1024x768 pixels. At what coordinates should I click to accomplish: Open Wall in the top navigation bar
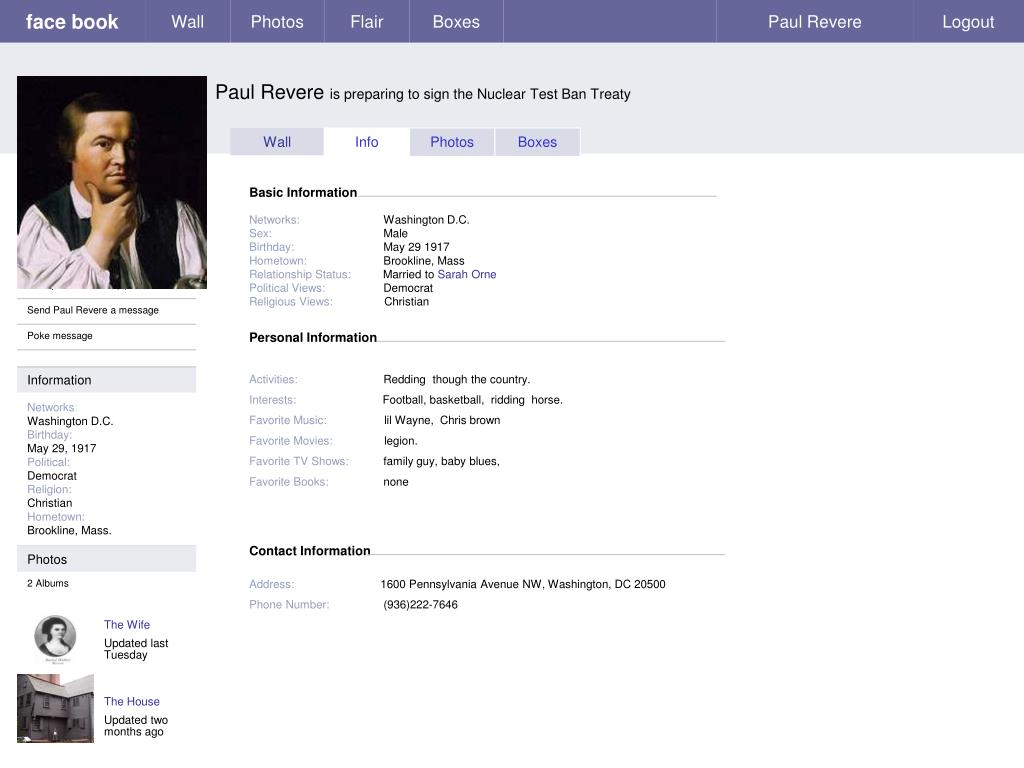(x=187, y=22)
